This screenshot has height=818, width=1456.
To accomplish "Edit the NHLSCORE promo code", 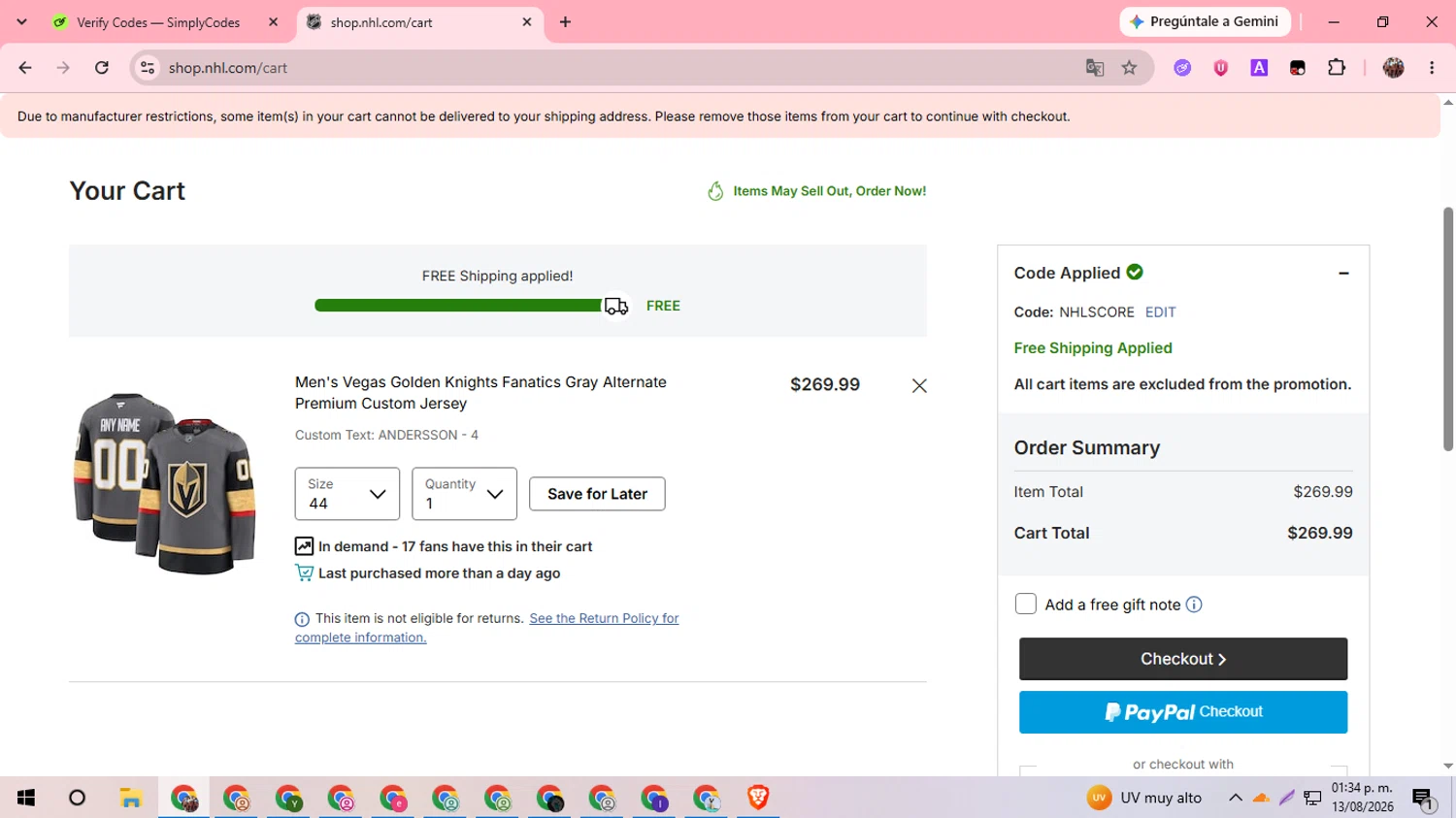I will [1160, 312].
